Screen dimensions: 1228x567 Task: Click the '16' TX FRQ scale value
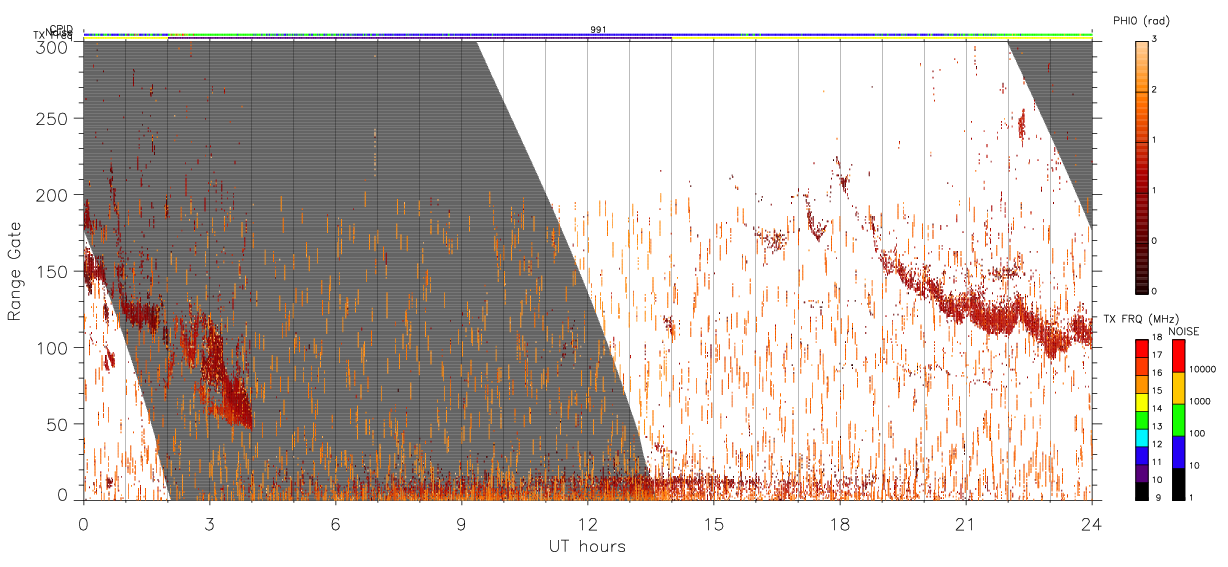pos(1158,374)
